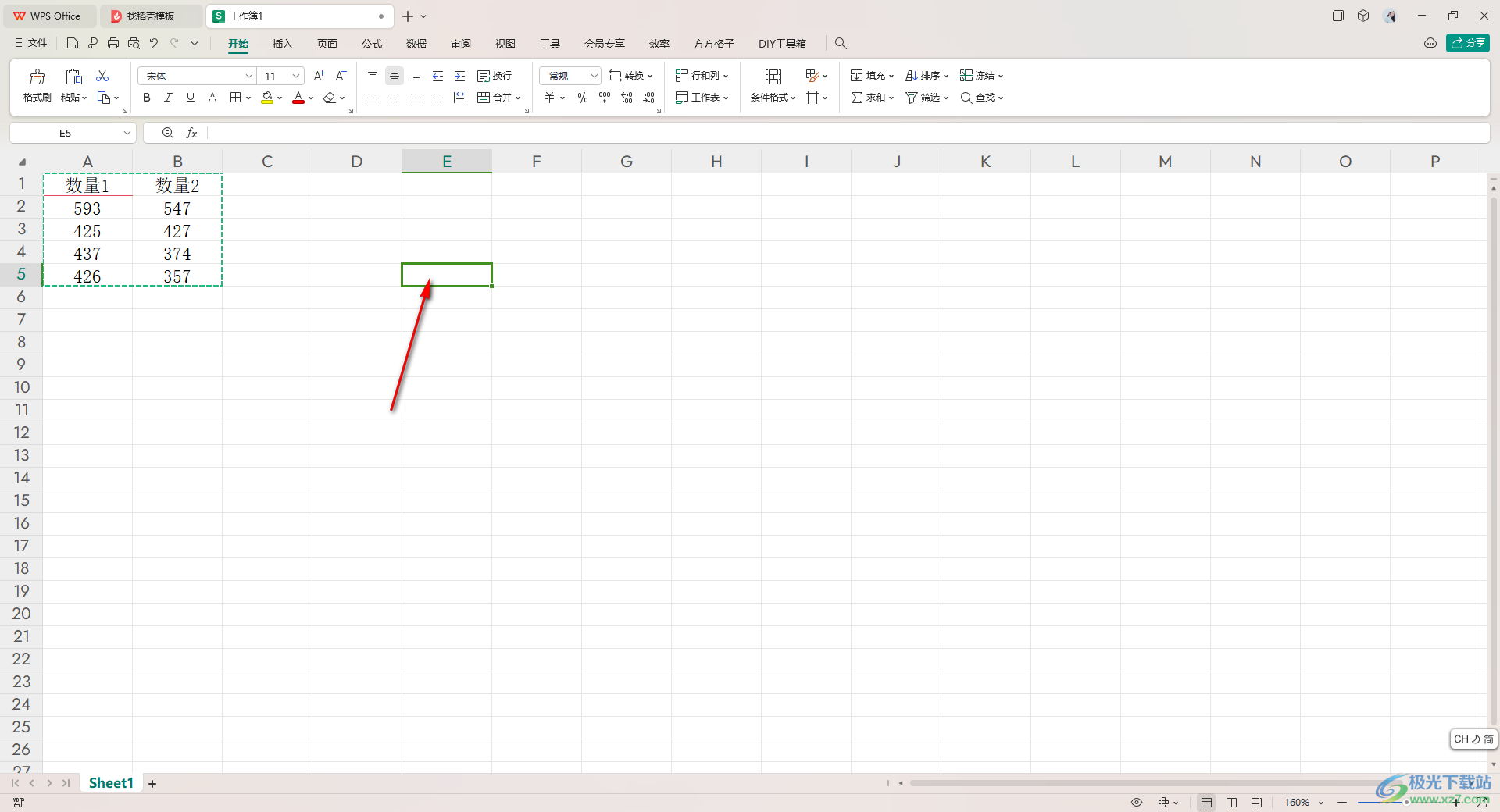Cut selection with the scissors icon

click(x=102, y=76)
